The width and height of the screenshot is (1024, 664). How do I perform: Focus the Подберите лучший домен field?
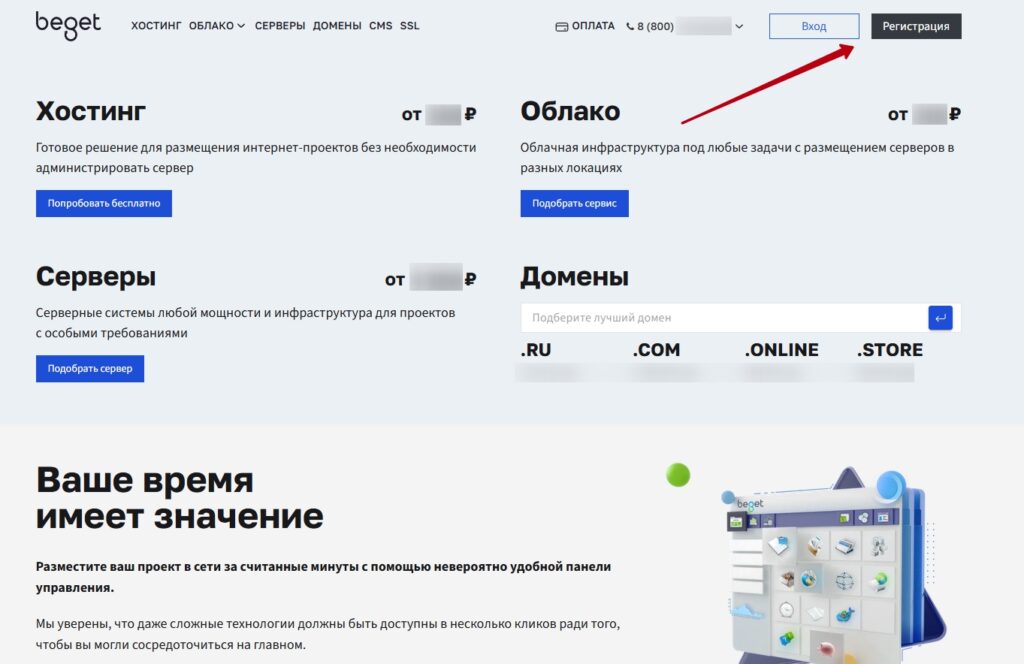pos(724,318)
